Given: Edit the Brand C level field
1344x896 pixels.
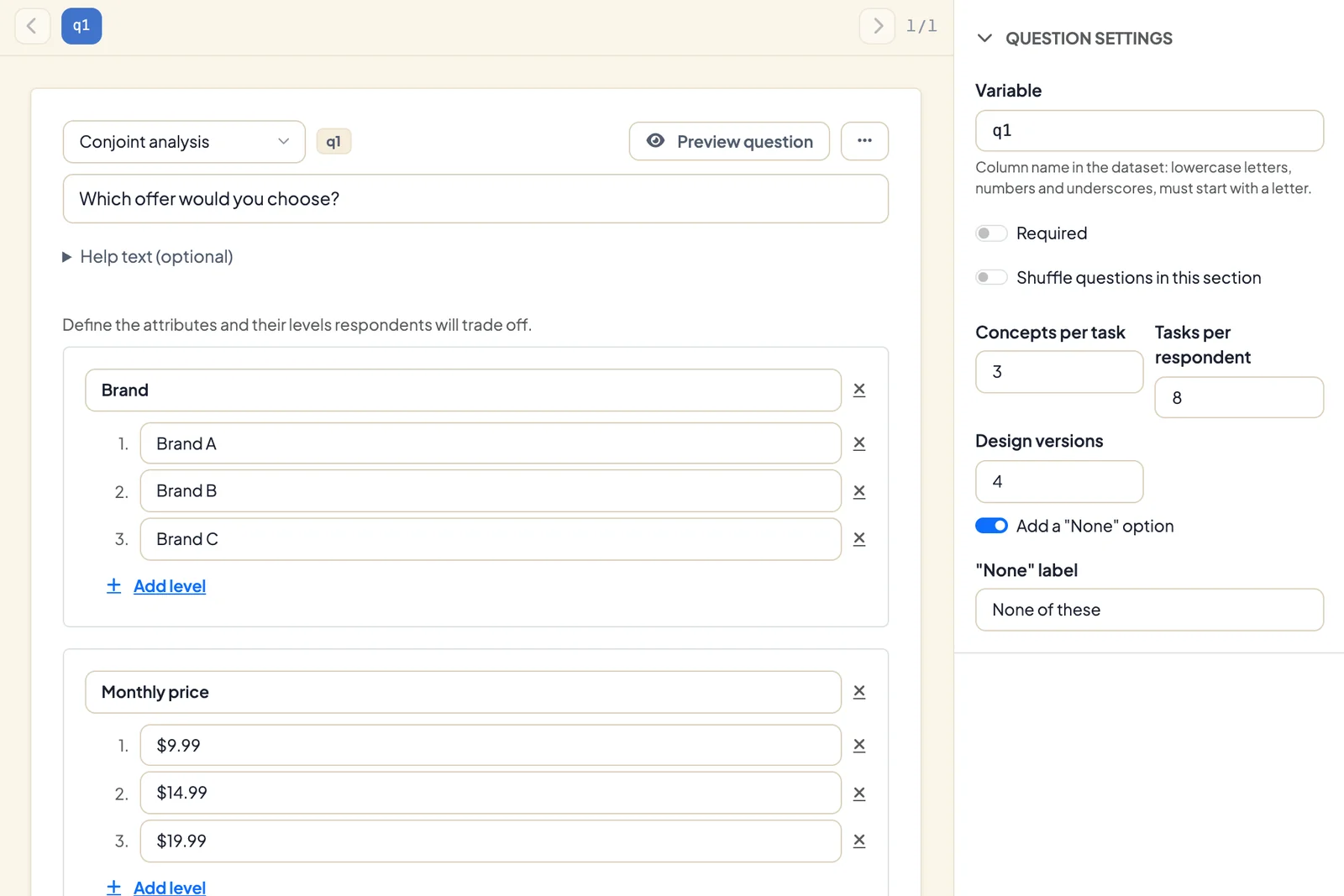Looking at the screenshot, I should coord(491,539).
